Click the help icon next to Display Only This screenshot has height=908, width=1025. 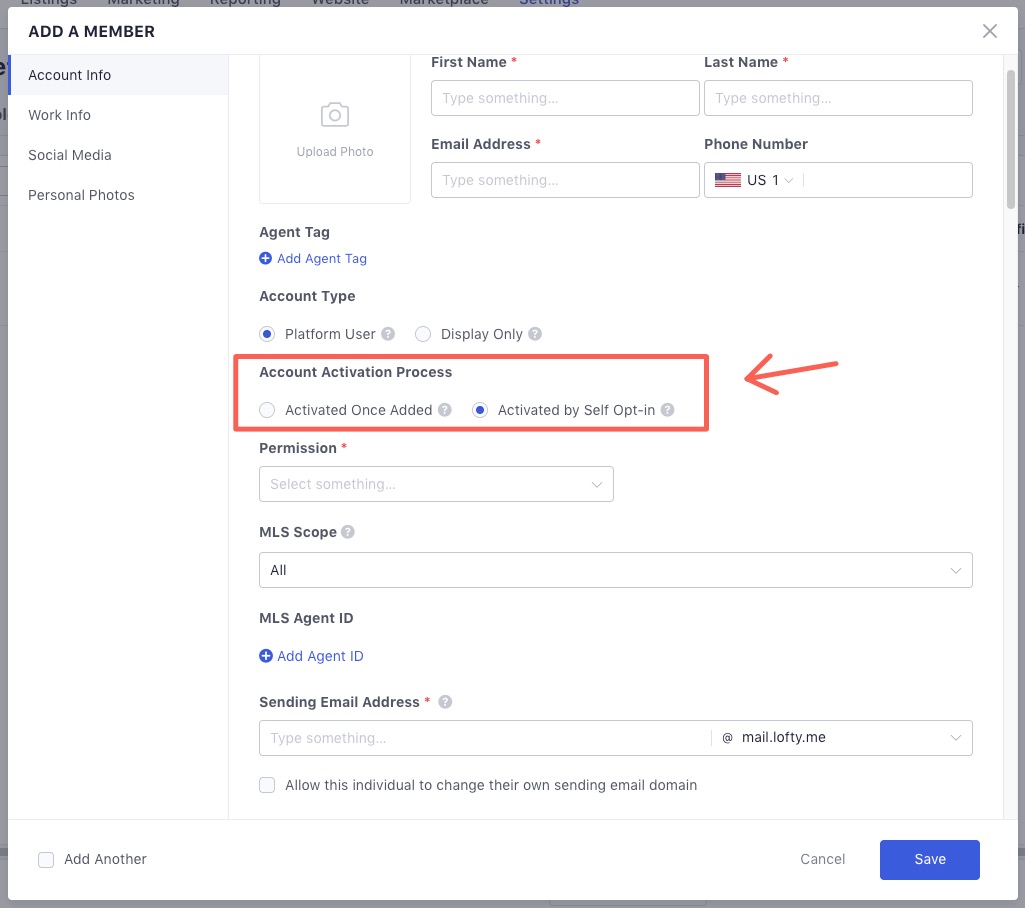pos(535,334)
